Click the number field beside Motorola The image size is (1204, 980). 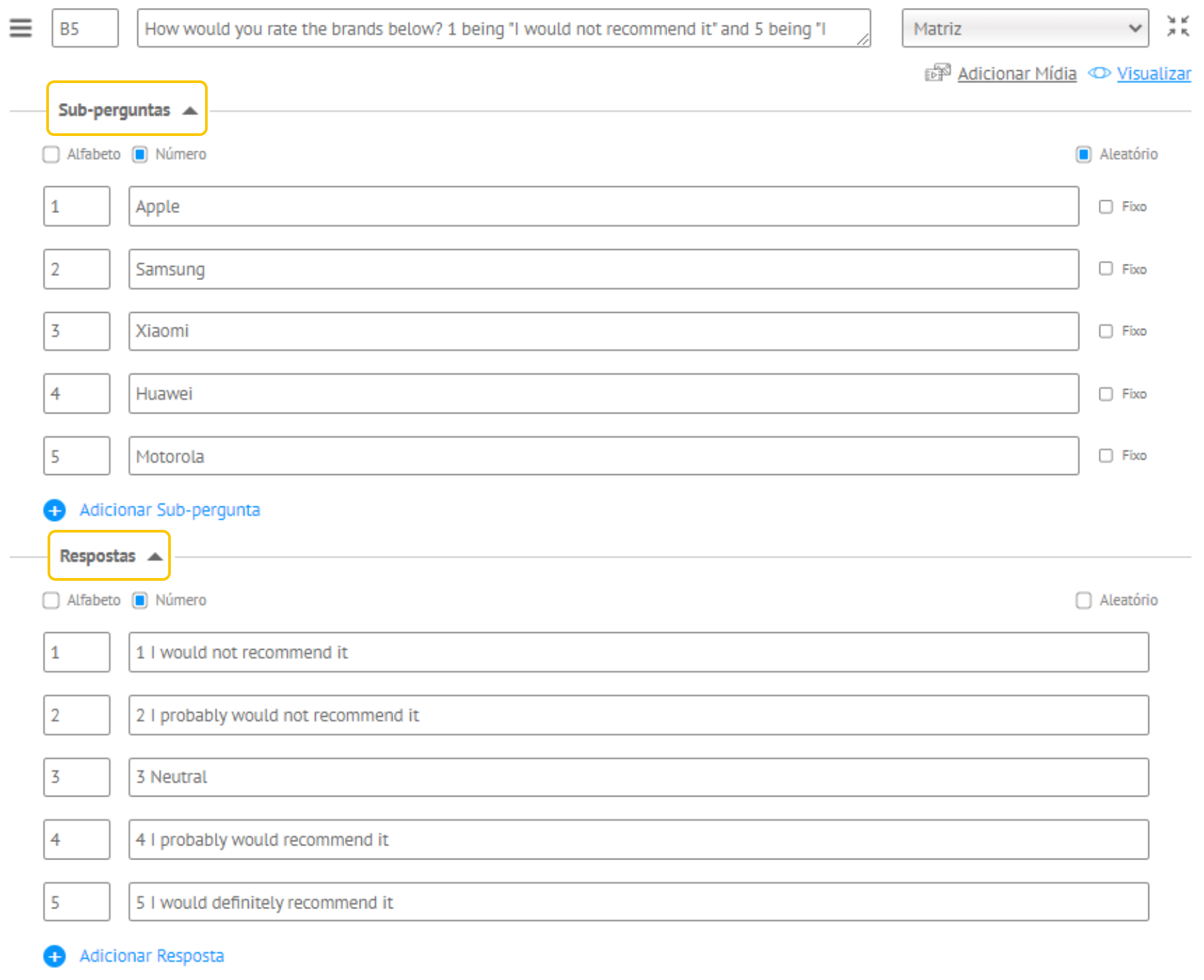[x=77, y=456]
